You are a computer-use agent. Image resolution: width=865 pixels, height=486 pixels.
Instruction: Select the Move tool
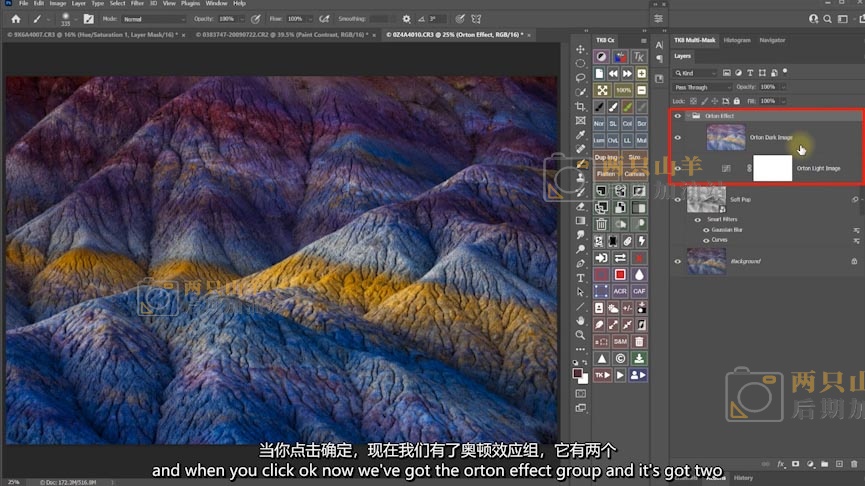[x=580, y=49]
